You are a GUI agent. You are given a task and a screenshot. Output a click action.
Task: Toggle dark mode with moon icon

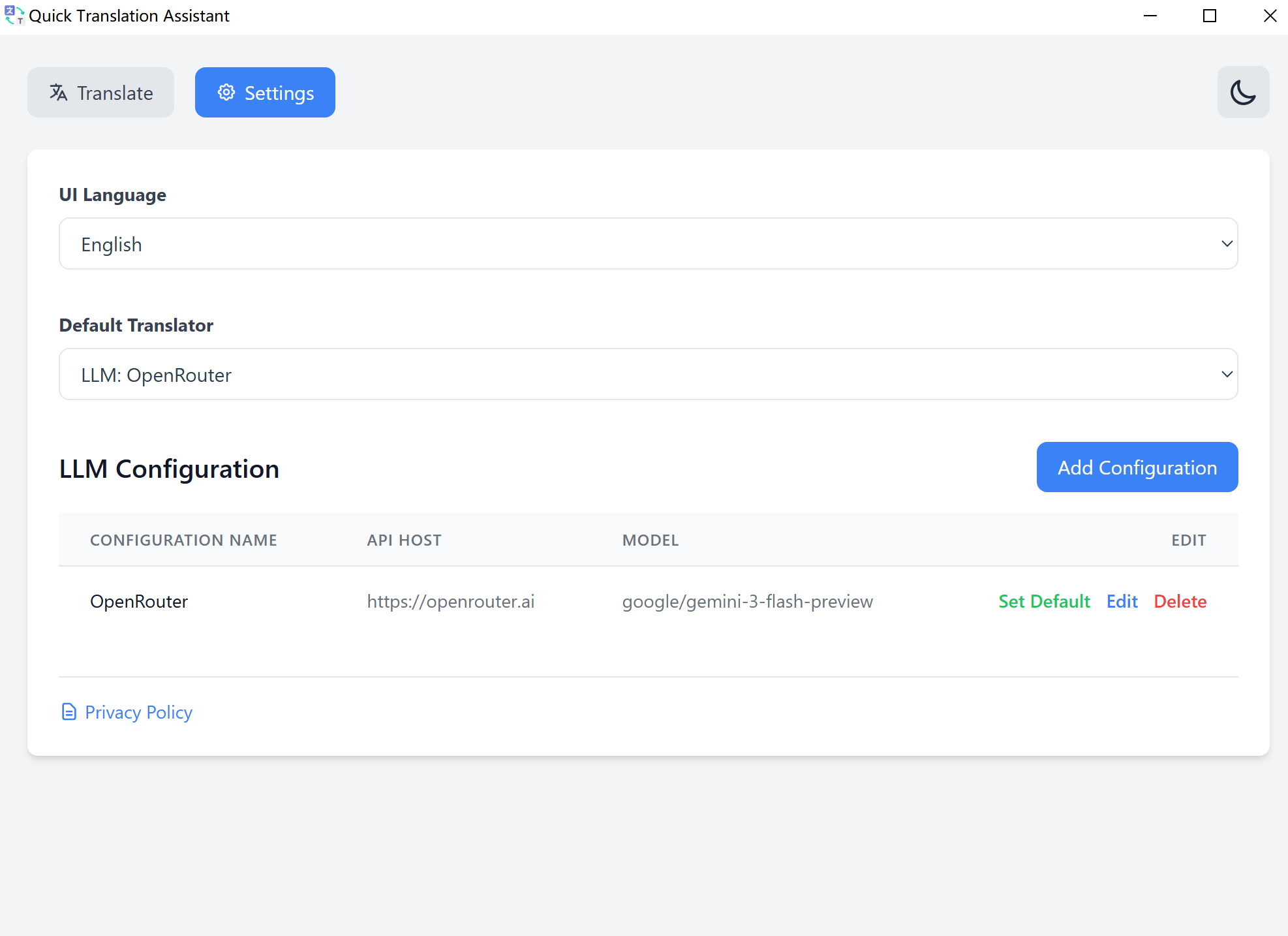coord(1243,92)
